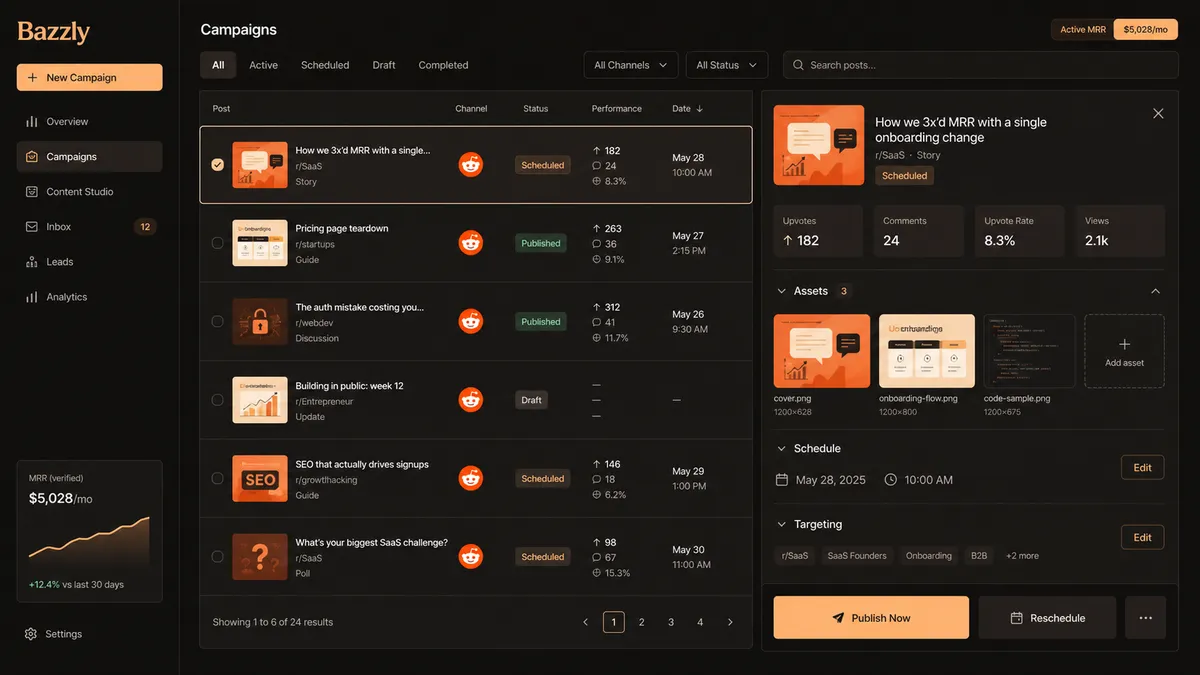Edit the Targeting section

click(1142, 537)
